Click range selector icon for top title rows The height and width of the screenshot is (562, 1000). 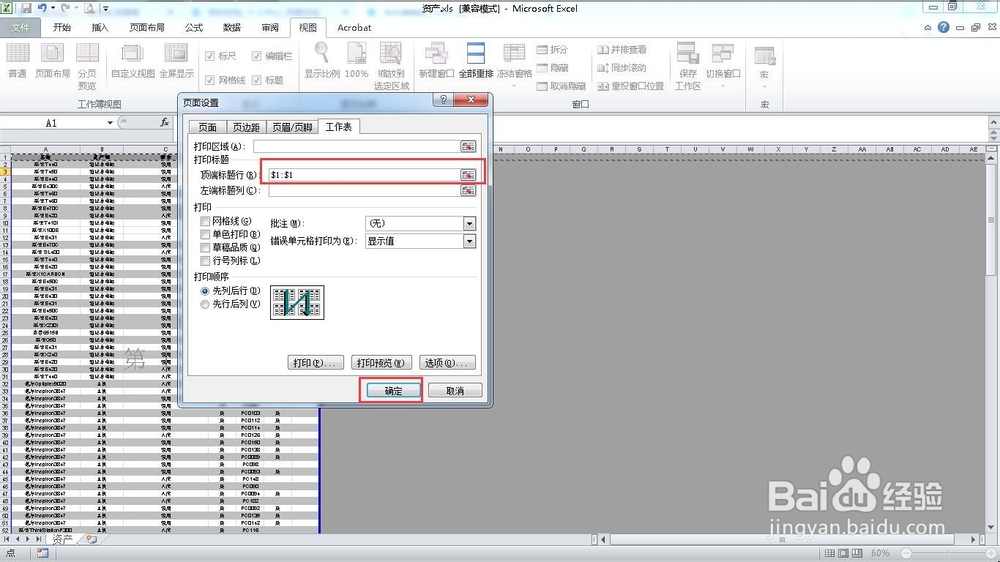pyautogui.click(x=468, y=175)
